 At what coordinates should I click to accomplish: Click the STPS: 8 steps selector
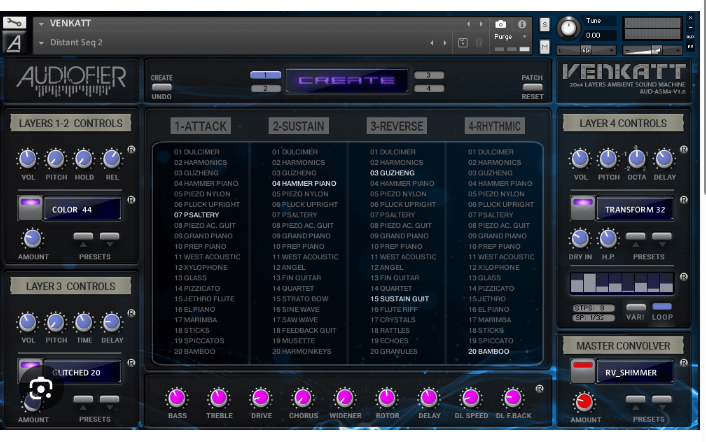click(593, 308)
